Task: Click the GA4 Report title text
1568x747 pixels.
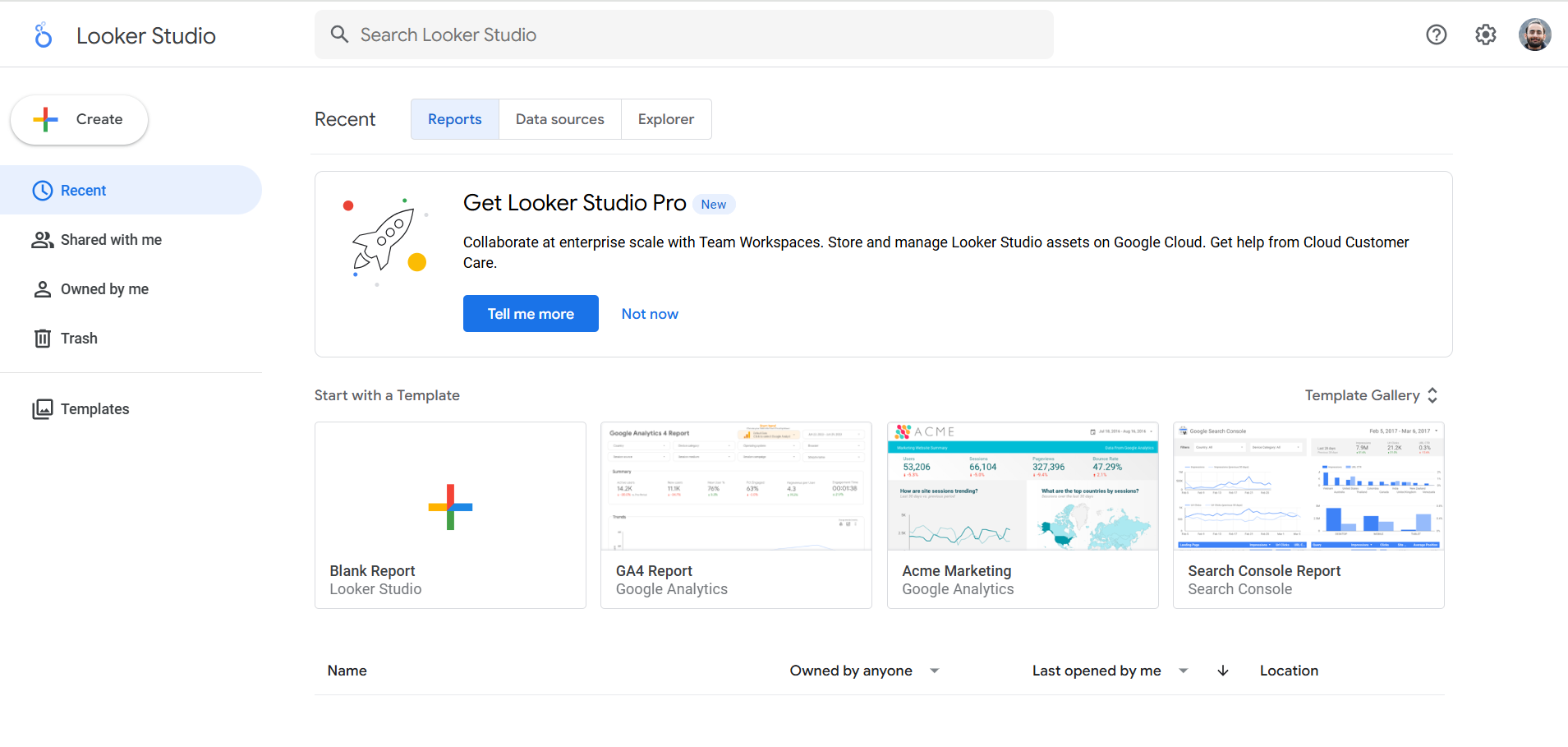Action: click(x=654, y=571)
